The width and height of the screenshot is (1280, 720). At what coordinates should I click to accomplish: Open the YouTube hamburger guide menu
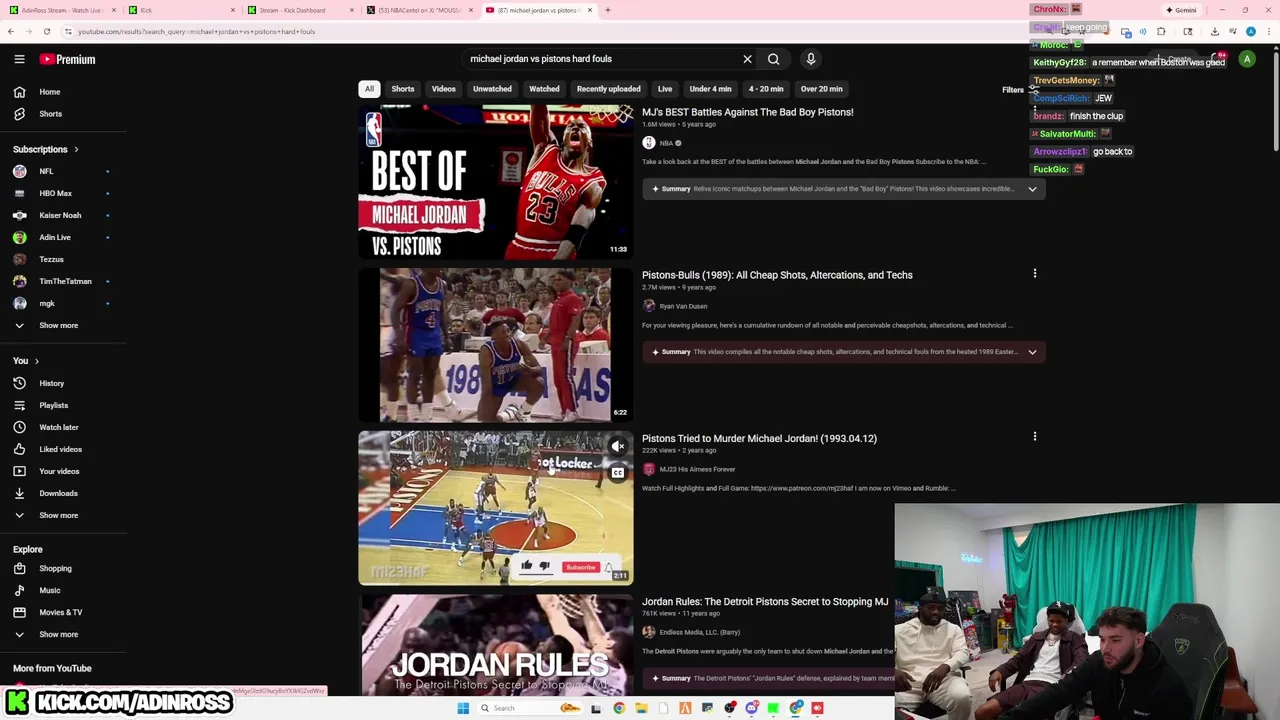point(19,59)
